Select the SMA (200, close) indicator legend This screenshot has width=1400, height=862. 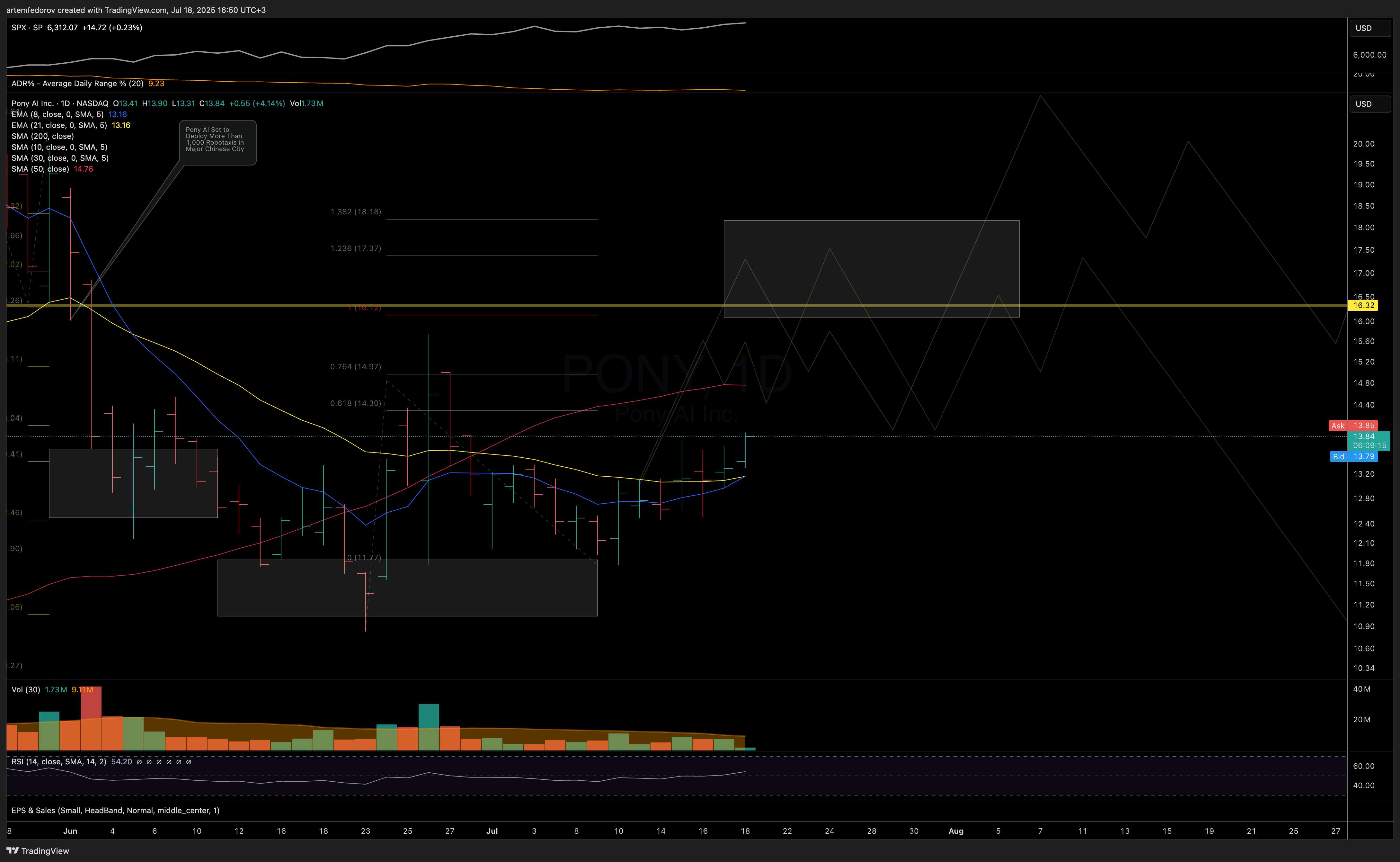tap(43, 136)
